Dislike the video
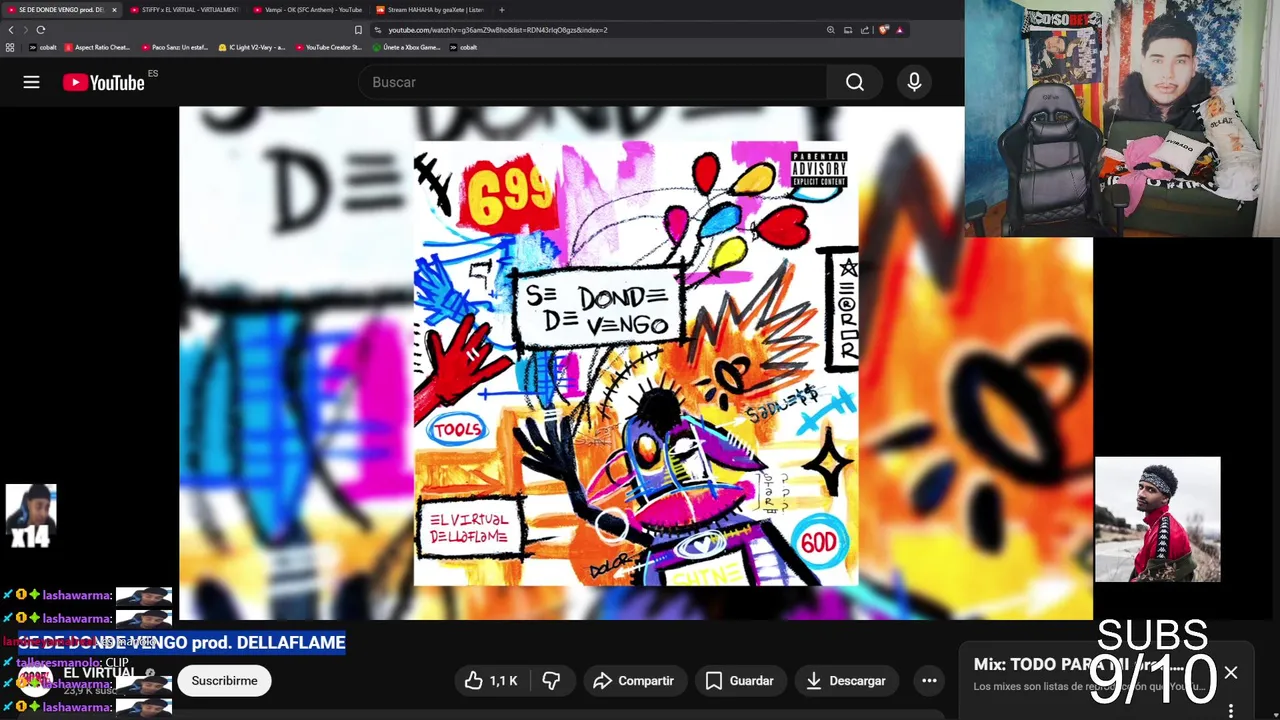The width and height of the screenshot is (1280, 720). pyautogui.click(x=551, y=681)
